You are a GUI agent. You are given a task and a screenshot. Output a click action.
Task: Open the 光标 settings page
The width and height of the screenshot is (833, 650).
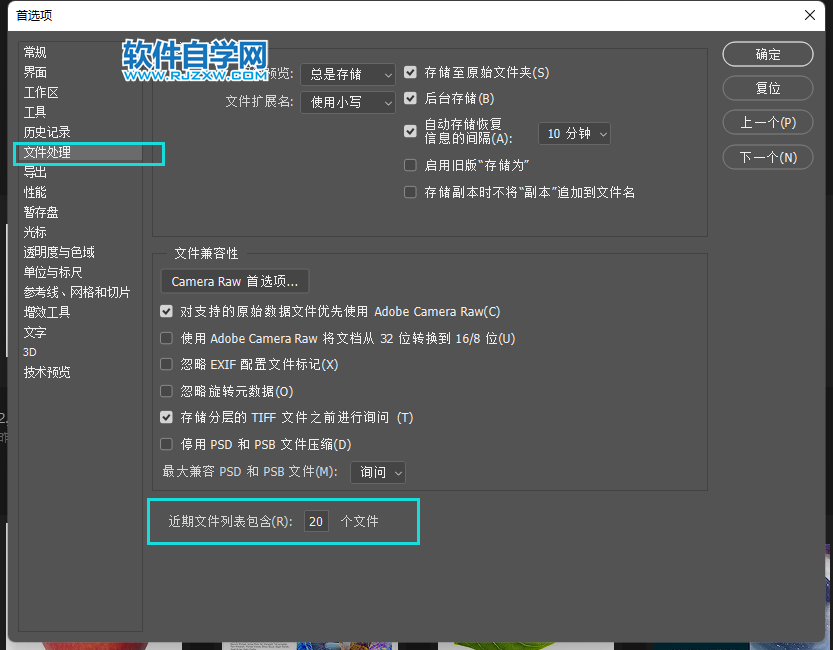pyautogui.click(x=35, y=233)
